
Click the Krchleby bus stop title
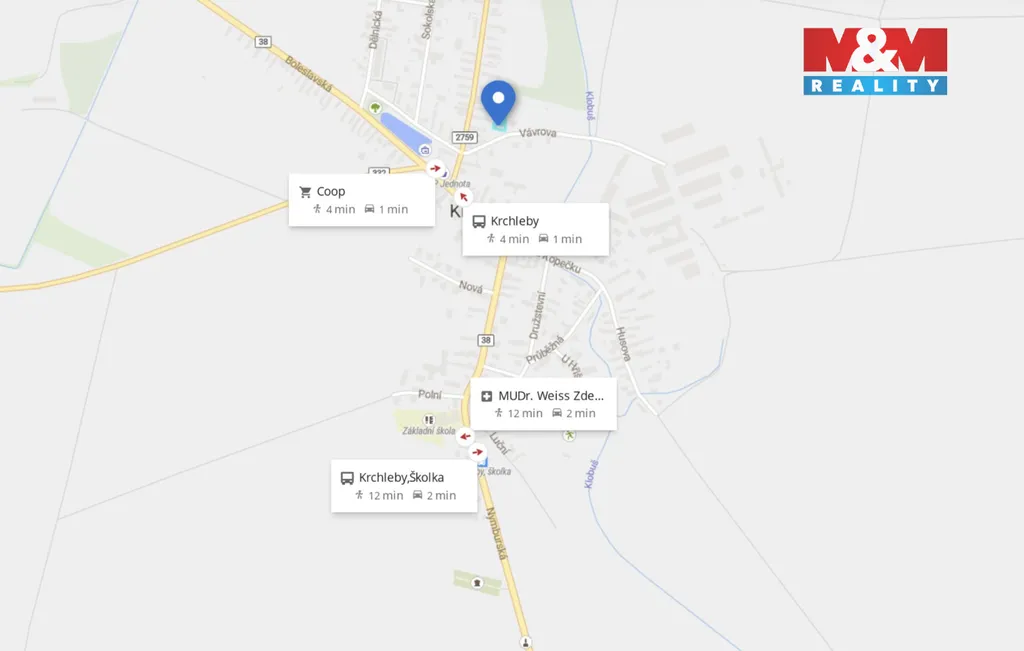coord(515,221)
